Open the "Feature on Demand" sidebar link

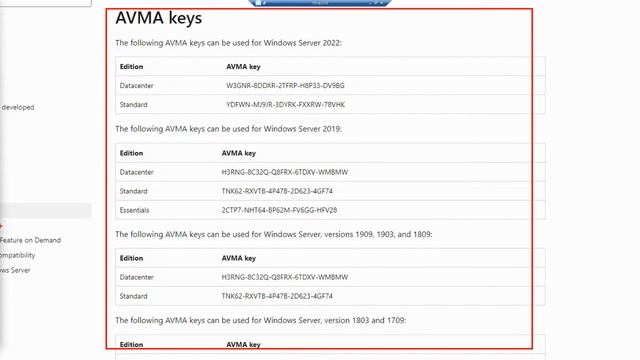[30, 240]
